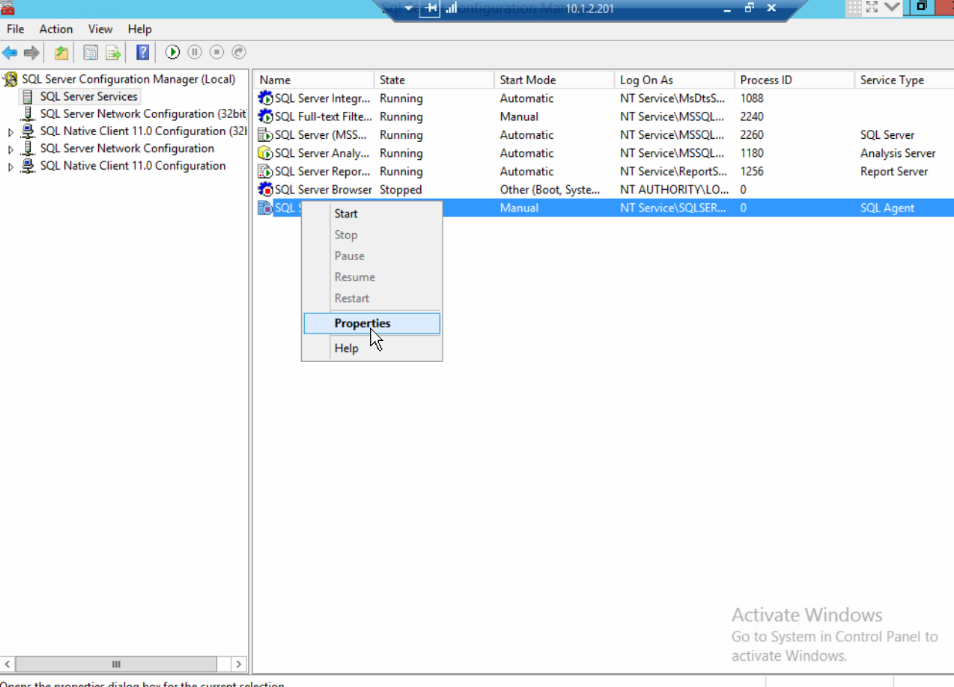Choose Help from the context menu
954x687 pixels.
372,348
